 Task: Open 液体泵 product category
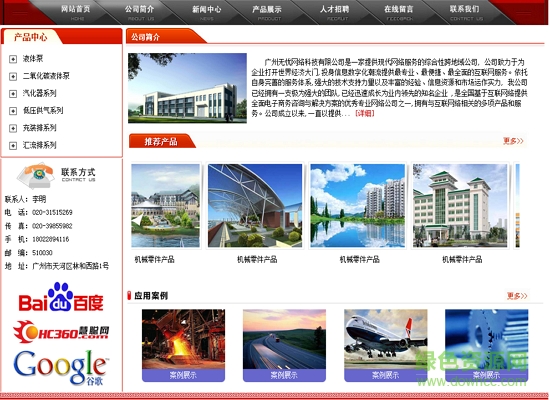[33, 59]
